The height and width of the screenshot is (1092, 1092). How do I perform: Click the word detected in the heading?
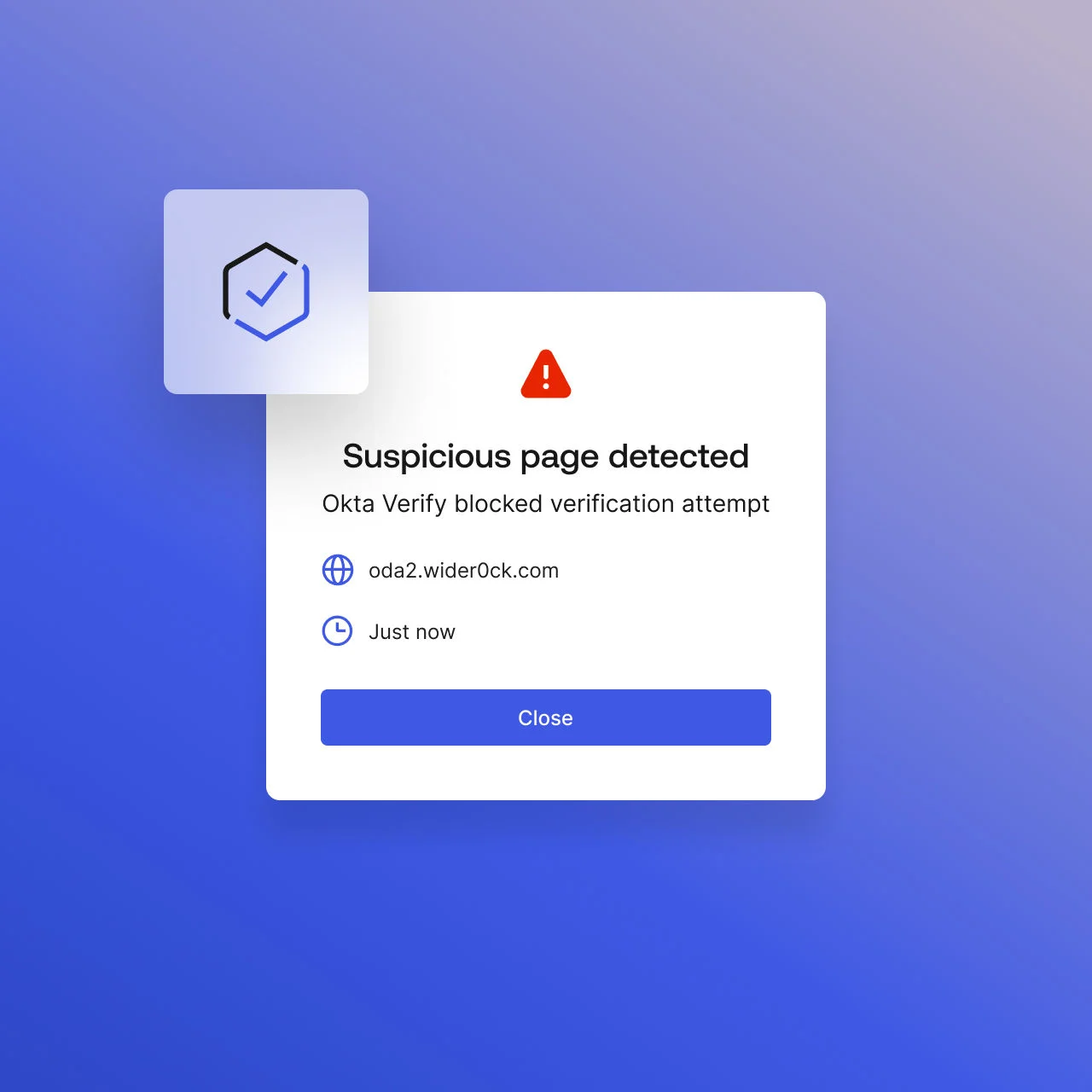coord(678,456)
